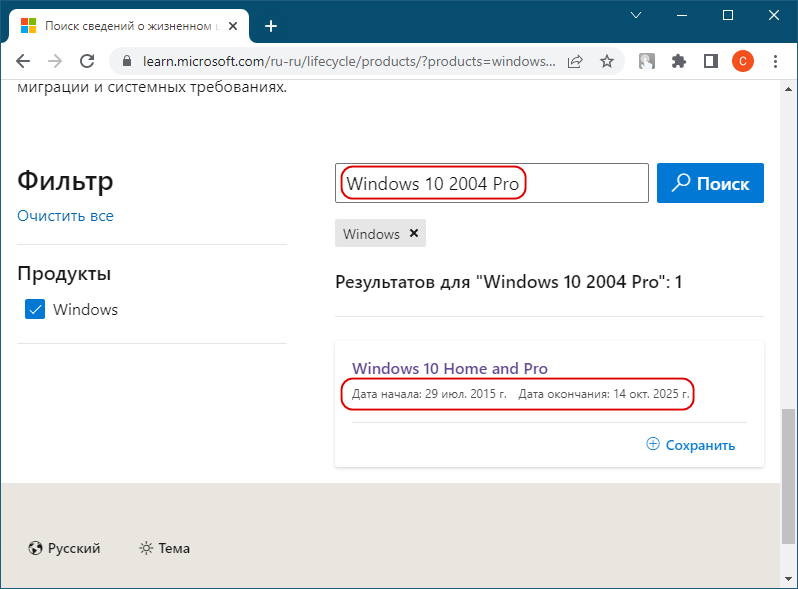Click Сохранить to save result

700,445
